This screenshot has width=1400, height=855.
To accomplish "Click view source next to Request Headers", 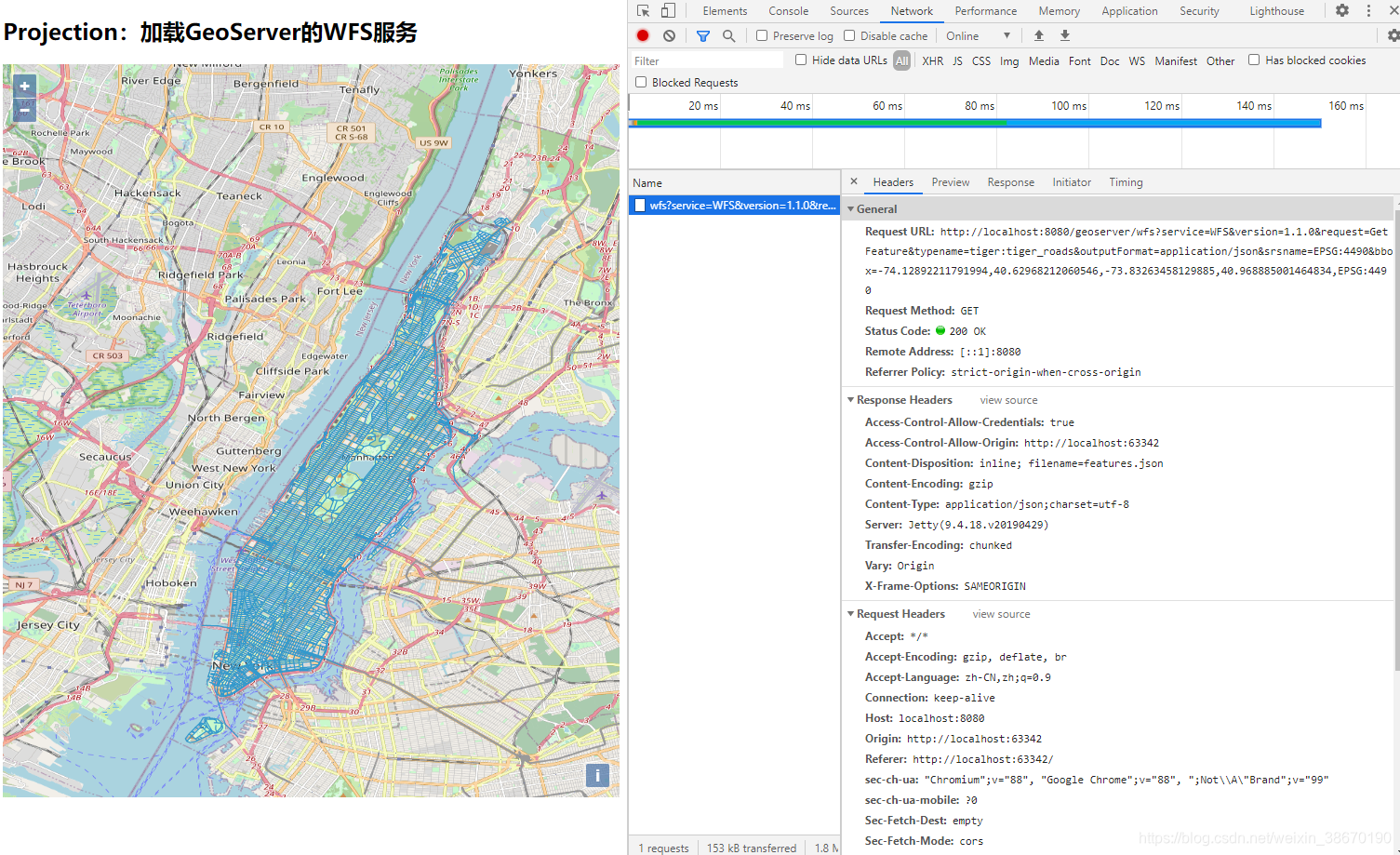I will (x=1000, y=613).
